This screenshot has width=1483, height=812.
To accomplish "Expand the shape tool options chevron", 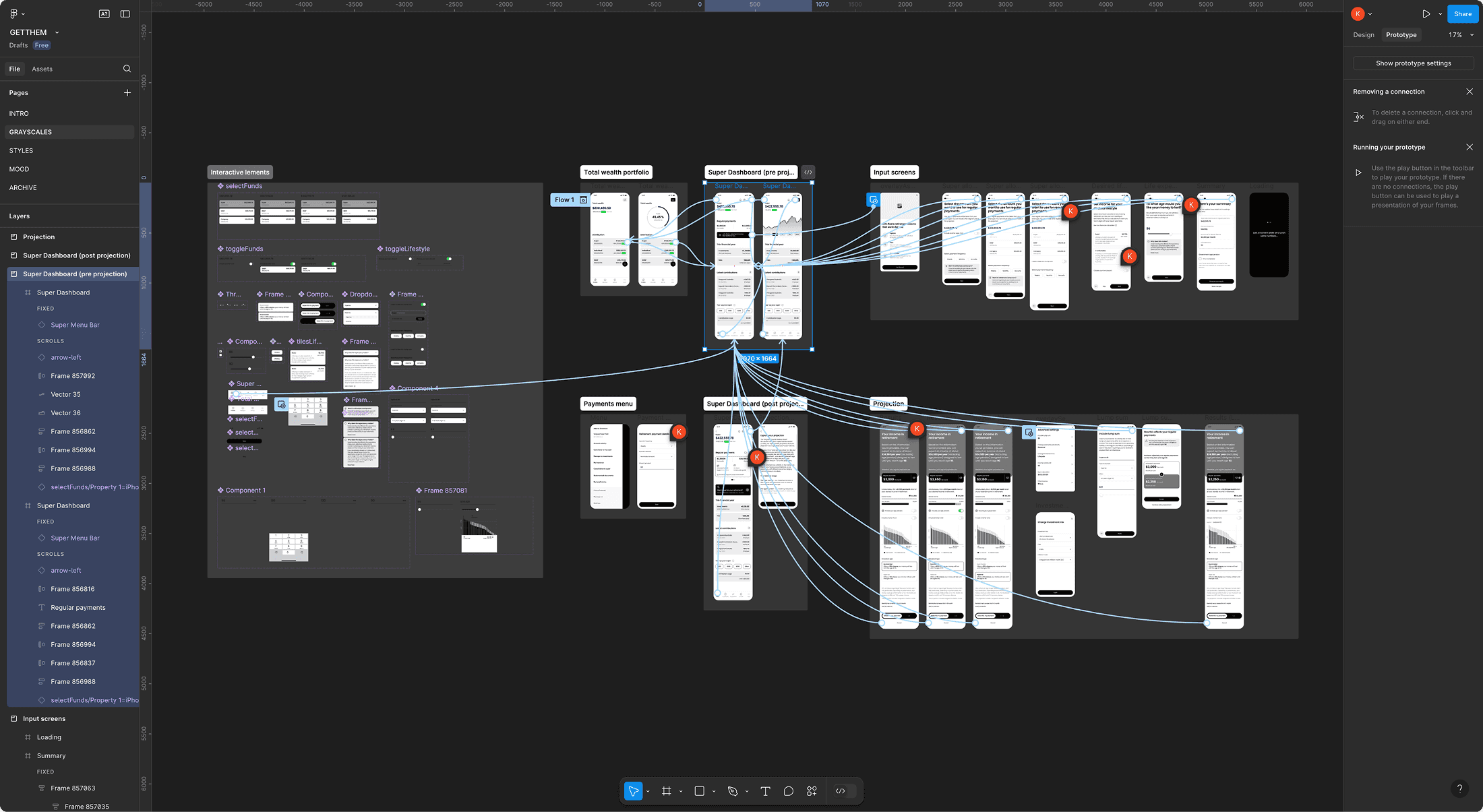I will [714, 791].
